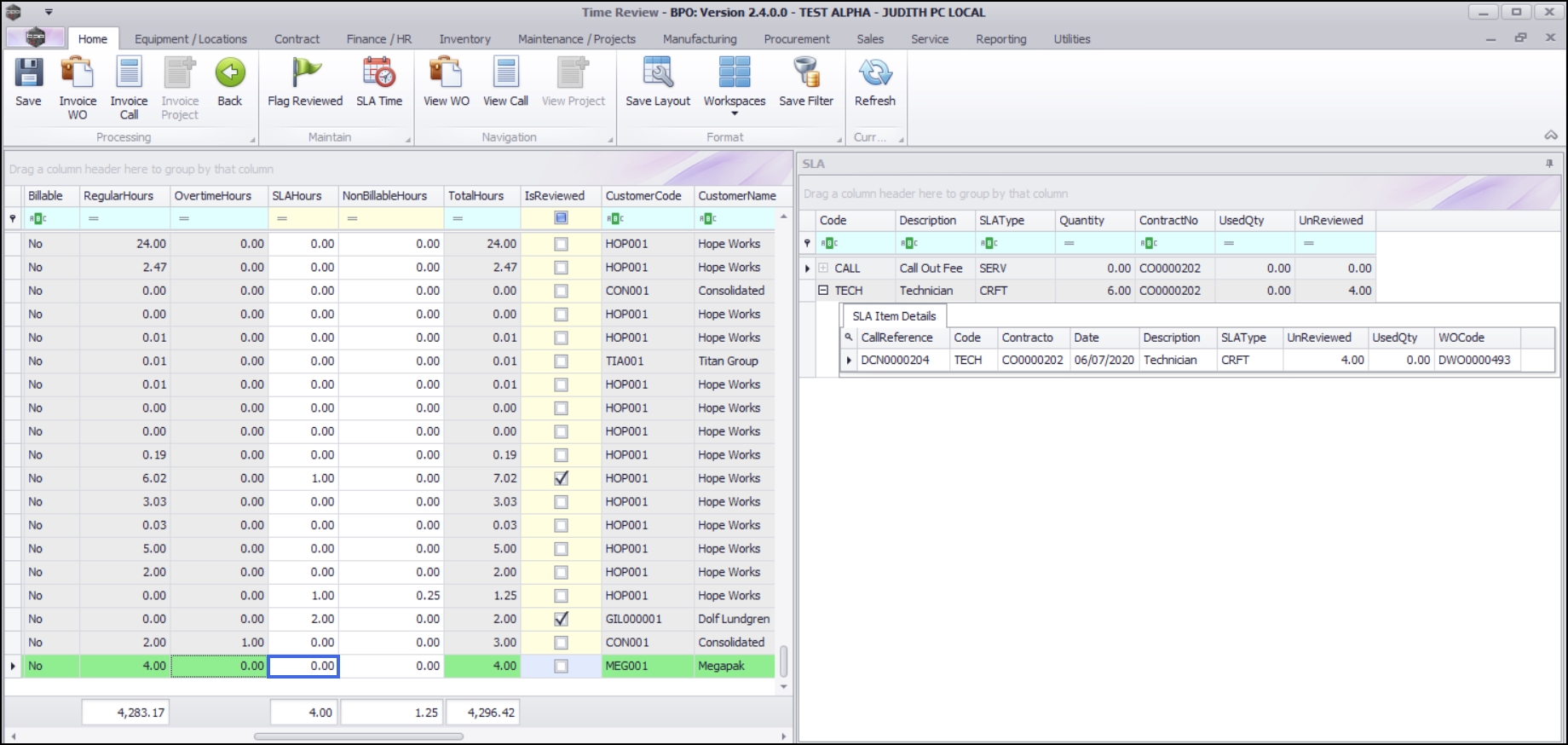Uncheck IsReviewed for Dolf Lundgren row
The height and width of the screenshot is (745, 1568).
coord(561,620)
